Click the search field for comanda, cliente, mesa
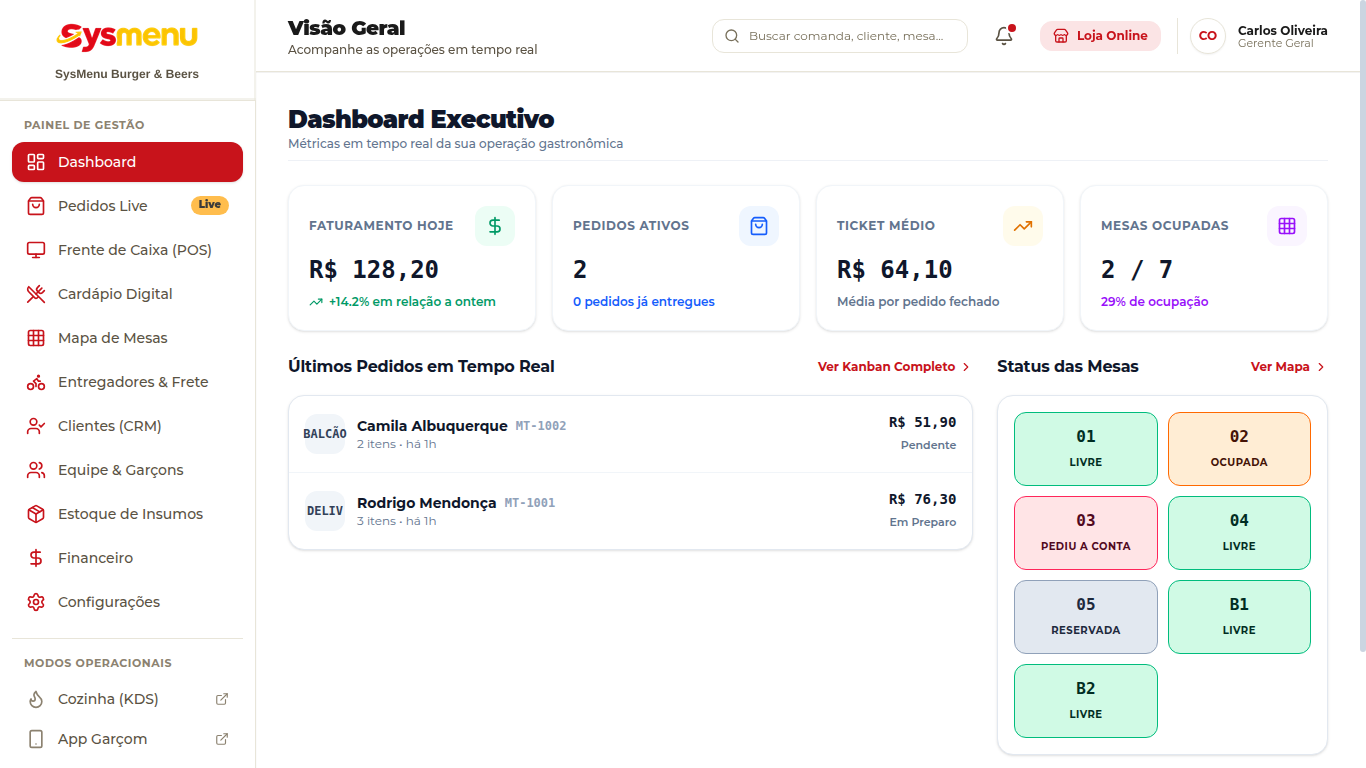1366x768 pixels. (840, 36)
